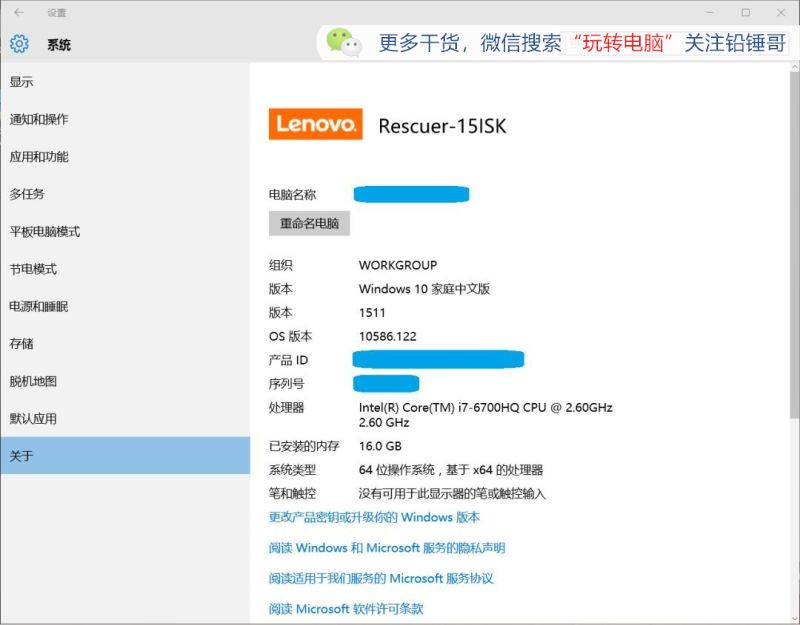
Task: Open the 存储 settings page
Action: pyautogui.click(x=22, y=344)
